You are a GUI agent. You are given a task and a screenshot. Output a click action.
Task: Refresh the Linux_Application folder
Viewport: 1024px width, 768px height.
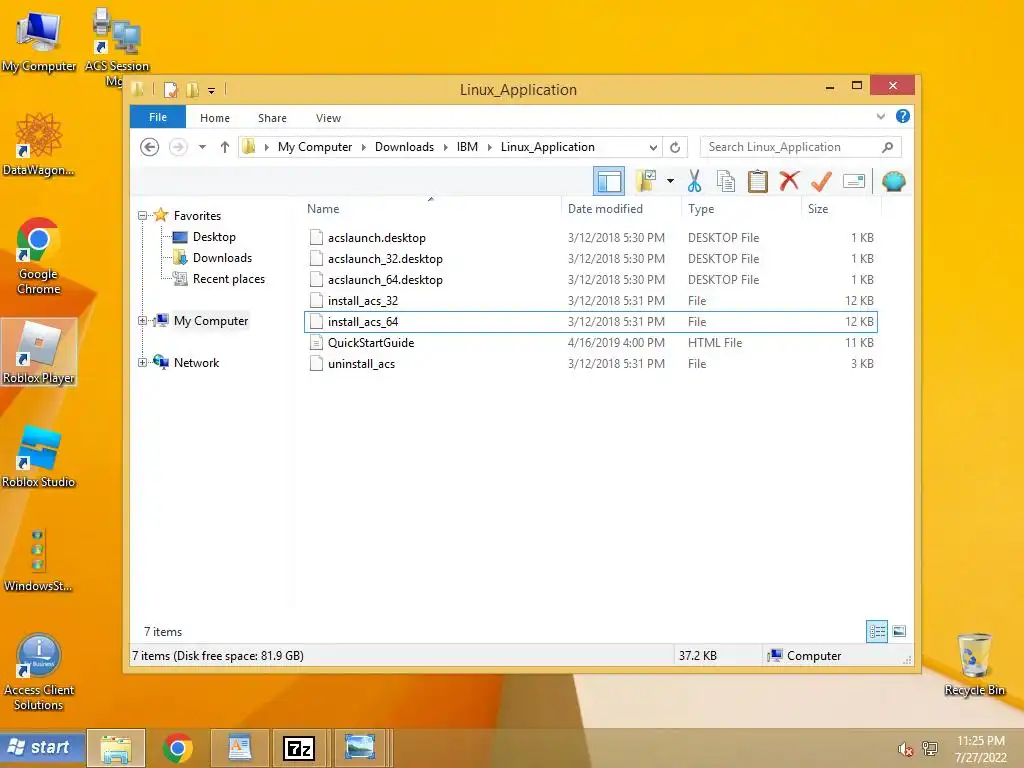point(675,148)
